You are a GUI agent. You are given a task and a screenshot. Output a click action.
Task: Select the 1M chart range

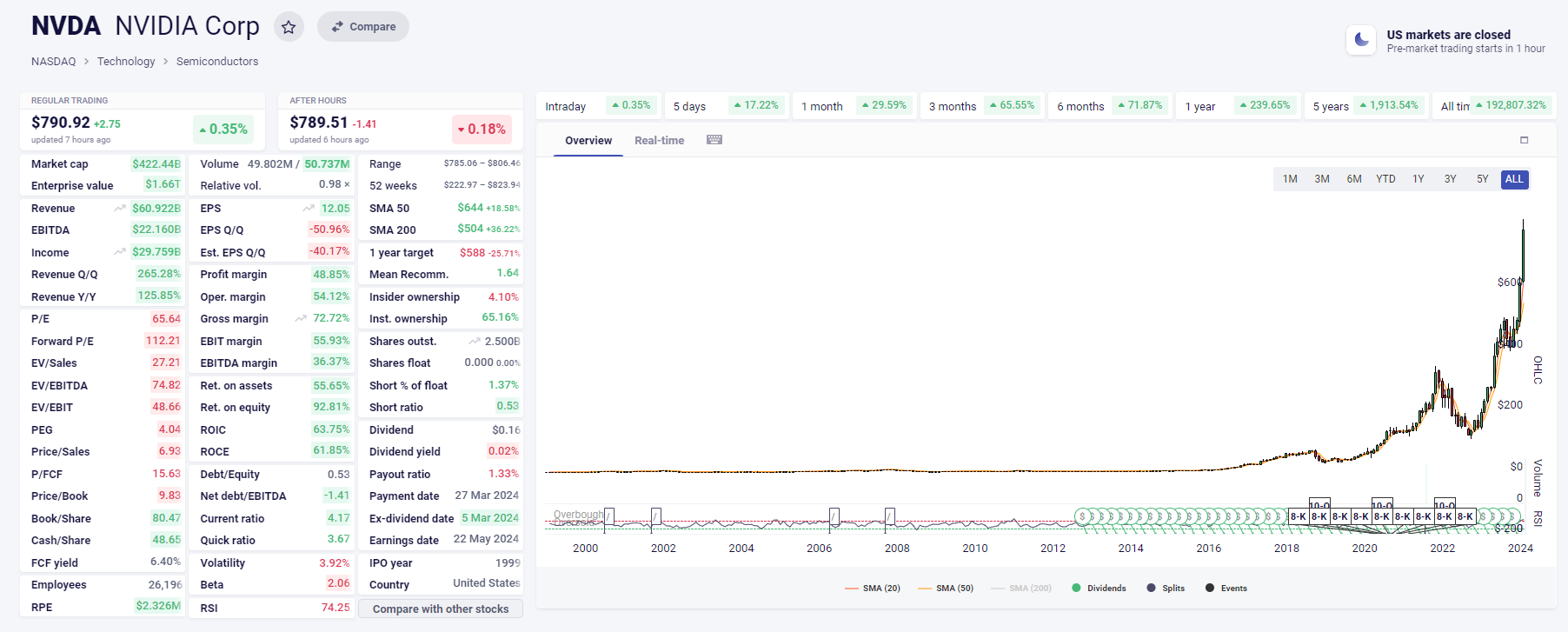(1290, 179)
